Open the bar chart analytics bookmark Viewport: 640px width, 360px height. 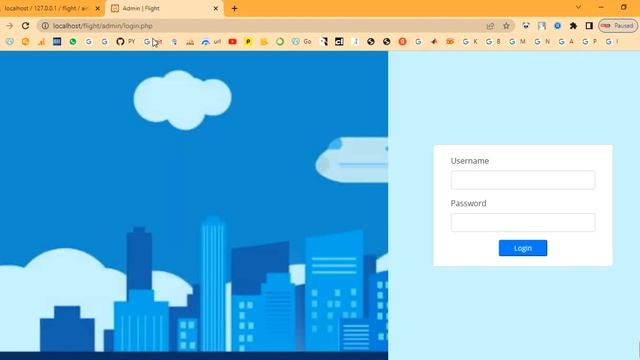pos(41,41)
